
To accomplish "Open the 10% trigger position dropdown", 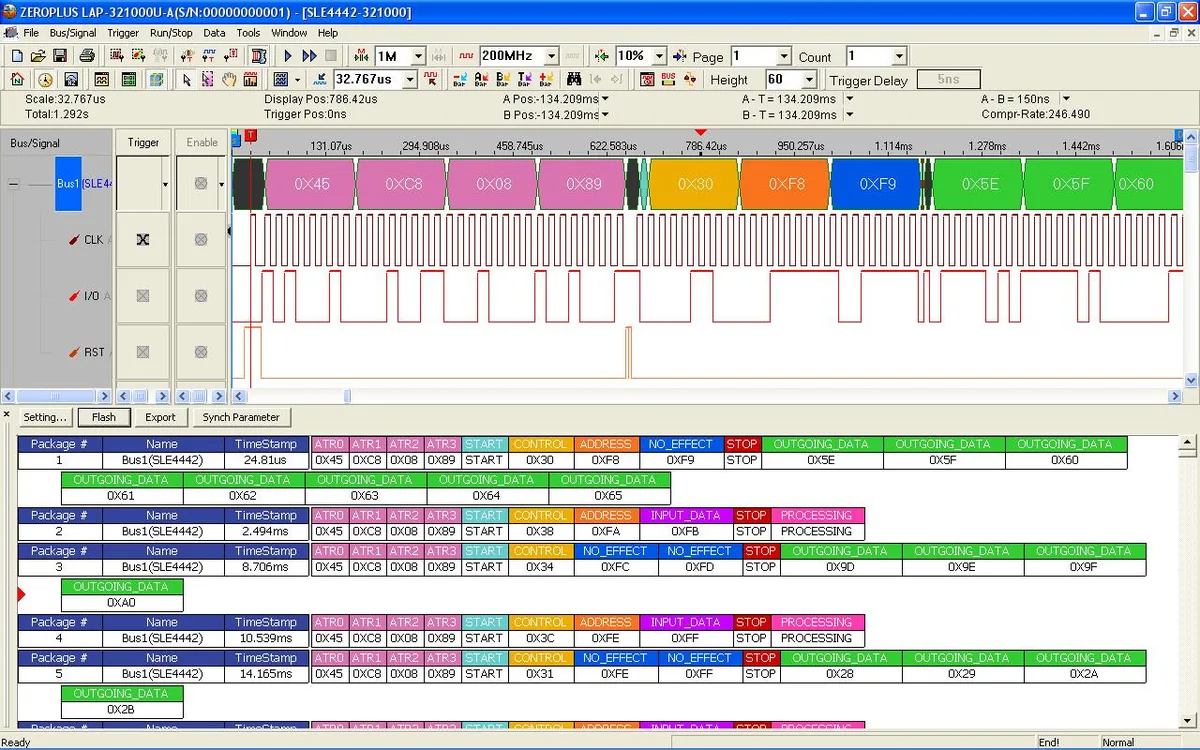I will [x=658, y=57].
